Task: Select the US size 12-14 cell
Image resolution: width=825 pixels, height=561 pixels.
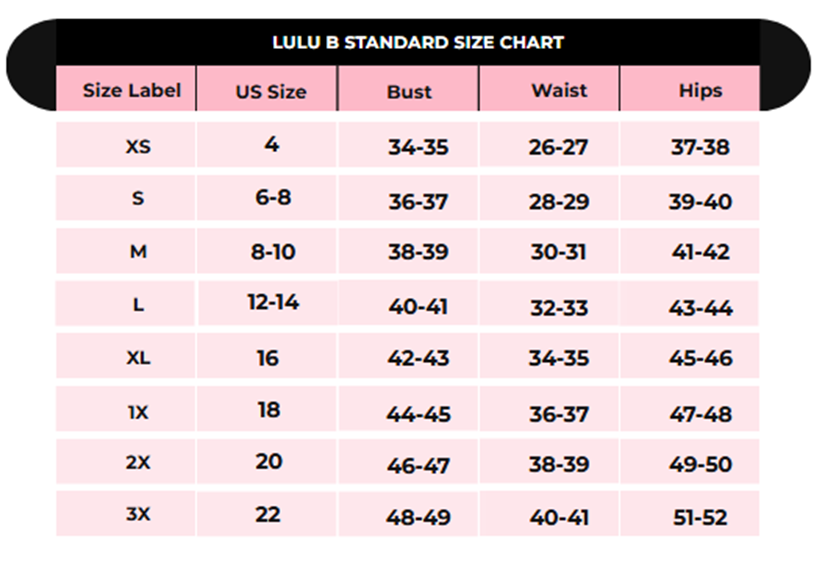Action: (273, 302)
